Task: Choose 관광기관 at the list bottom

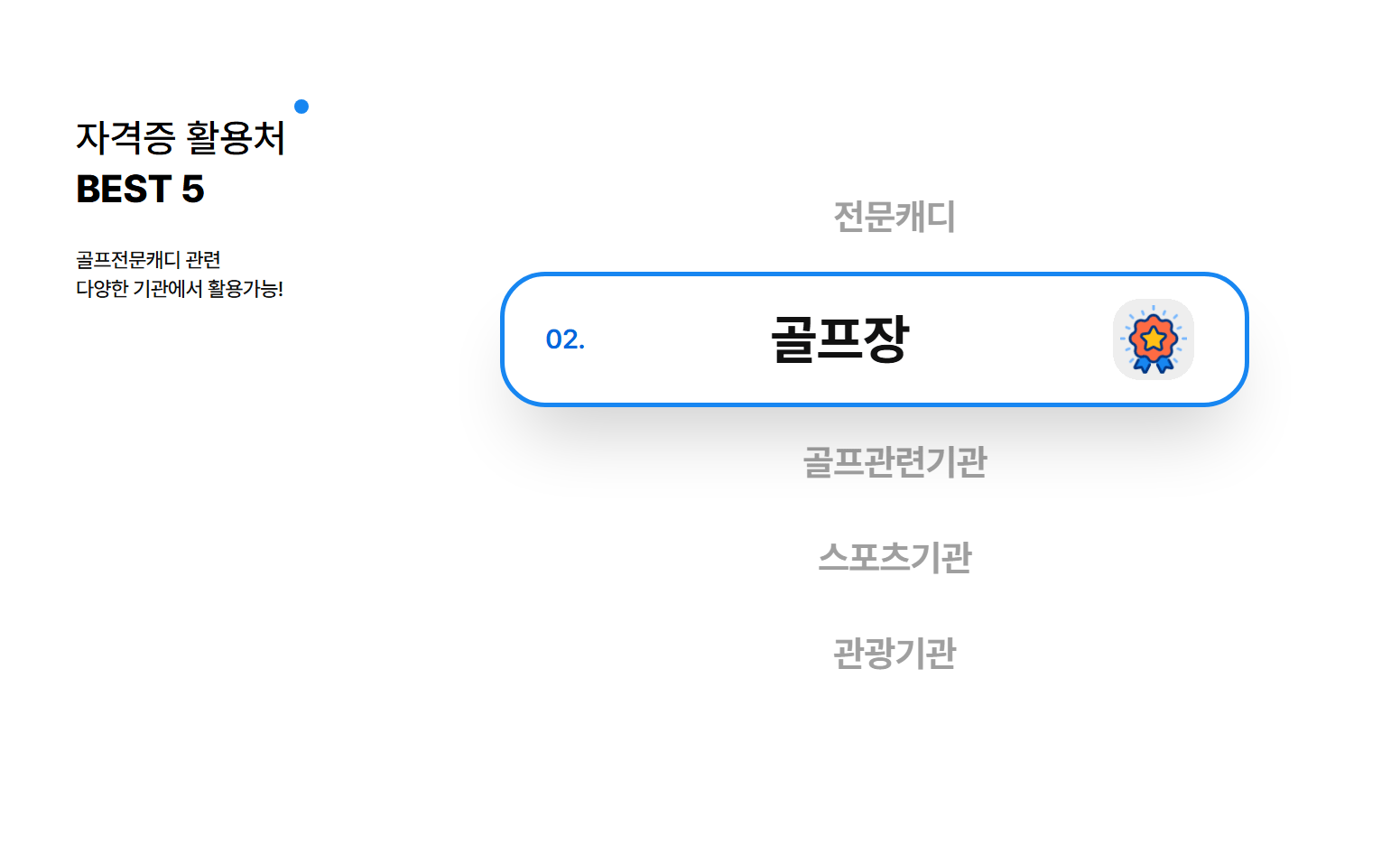Action: 895,653
